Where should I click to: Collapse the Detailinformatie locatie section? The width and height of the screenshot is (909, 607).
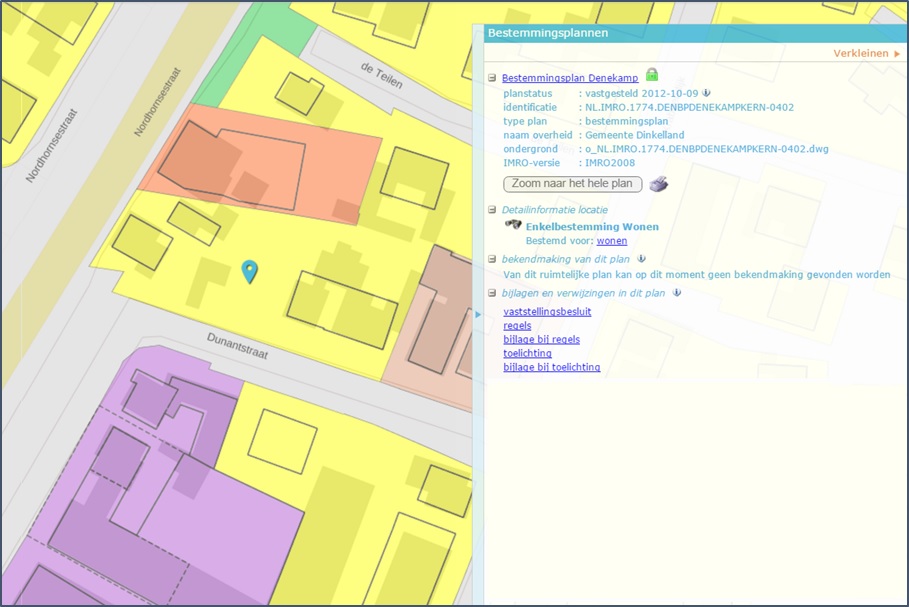[x=492, y=210]
